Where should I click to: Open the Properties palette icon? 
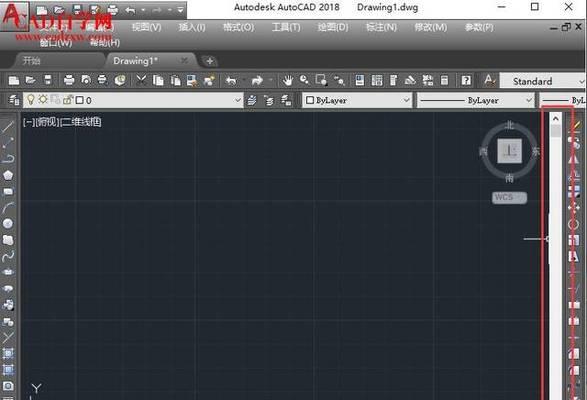click(360, 80)
